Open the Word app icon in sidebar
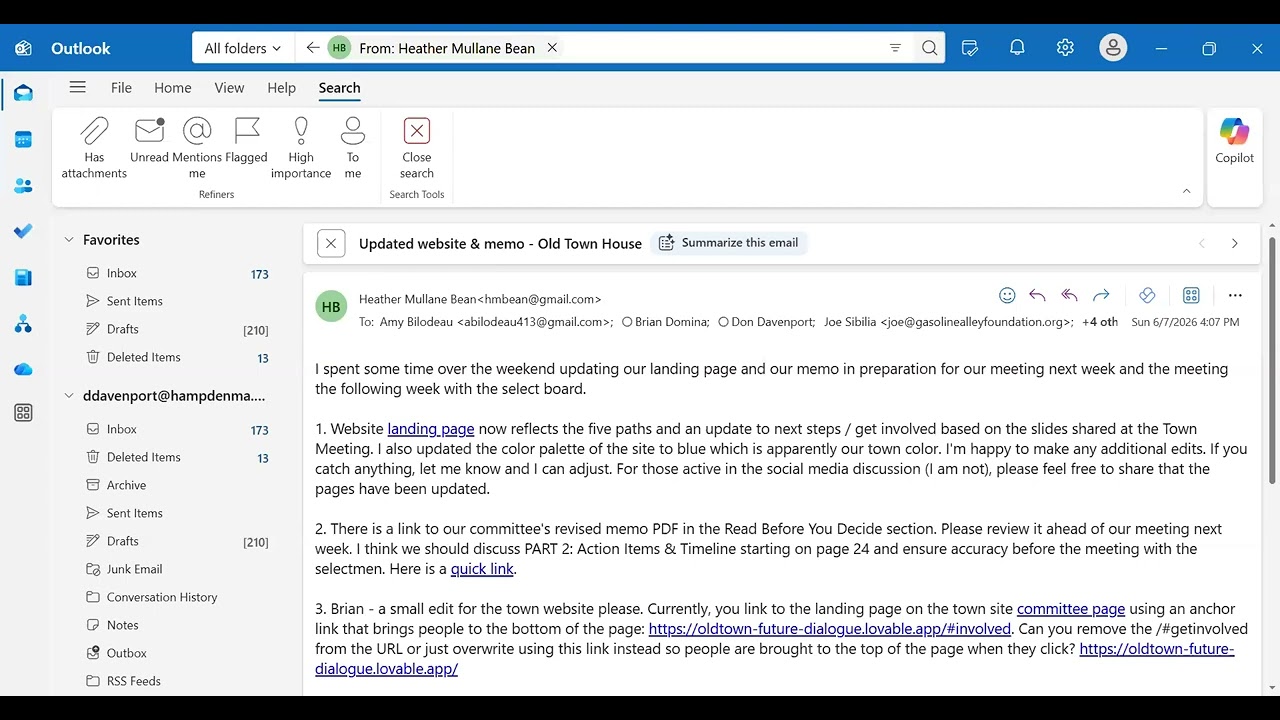The image size is (1280, 720). (23, 277)
